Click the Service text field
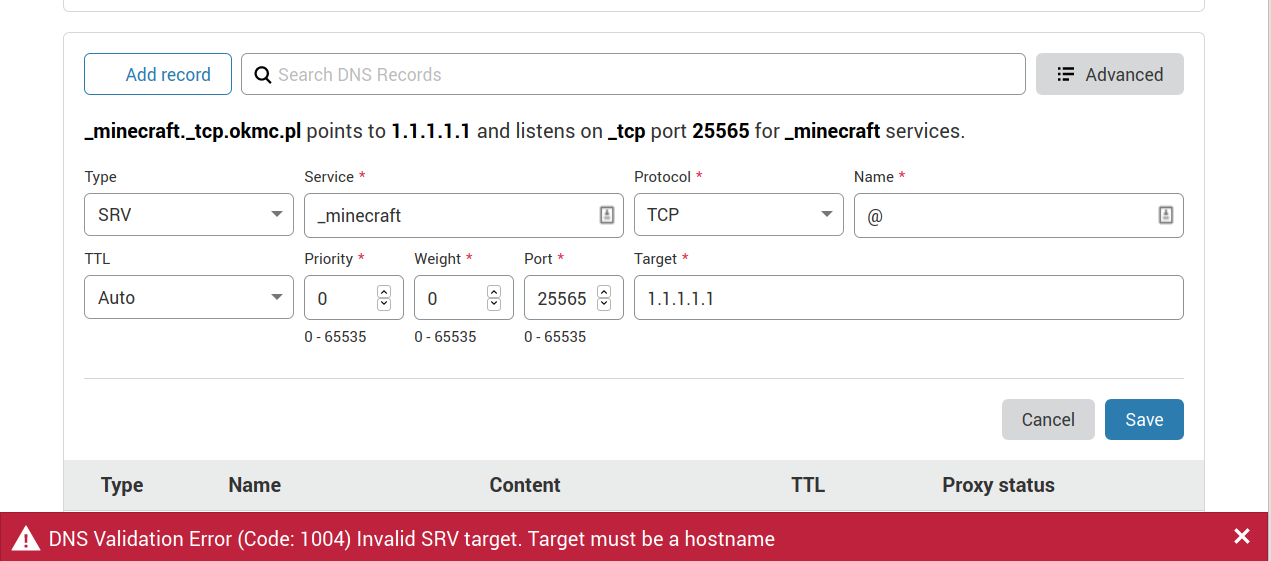The width and height of the screenshot is (1271, 561). [x=450, y=216]
